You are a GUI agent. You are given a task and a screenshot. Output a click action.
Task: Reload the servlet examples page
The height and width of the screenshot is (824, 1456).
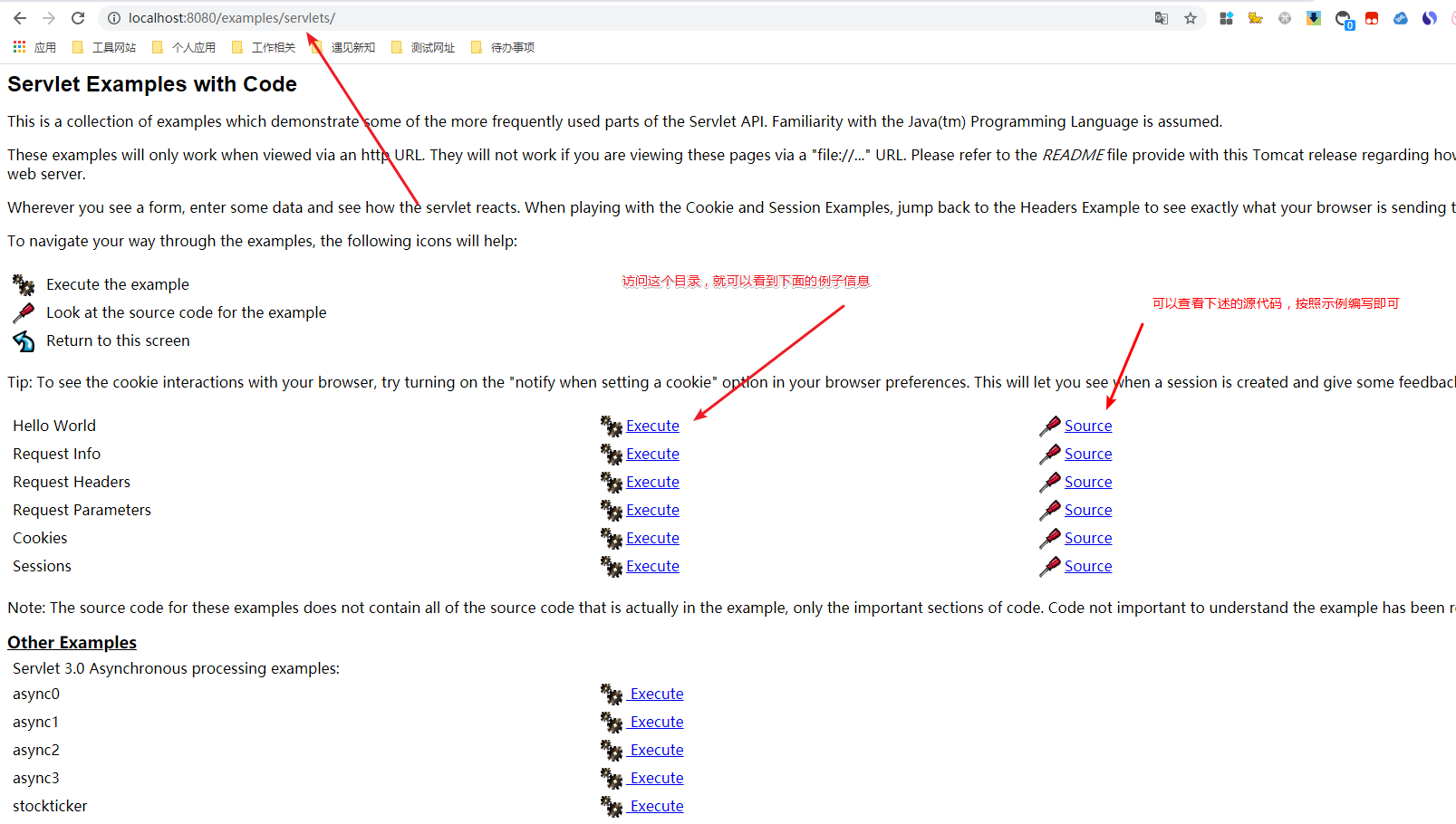(x=78, y=18)
